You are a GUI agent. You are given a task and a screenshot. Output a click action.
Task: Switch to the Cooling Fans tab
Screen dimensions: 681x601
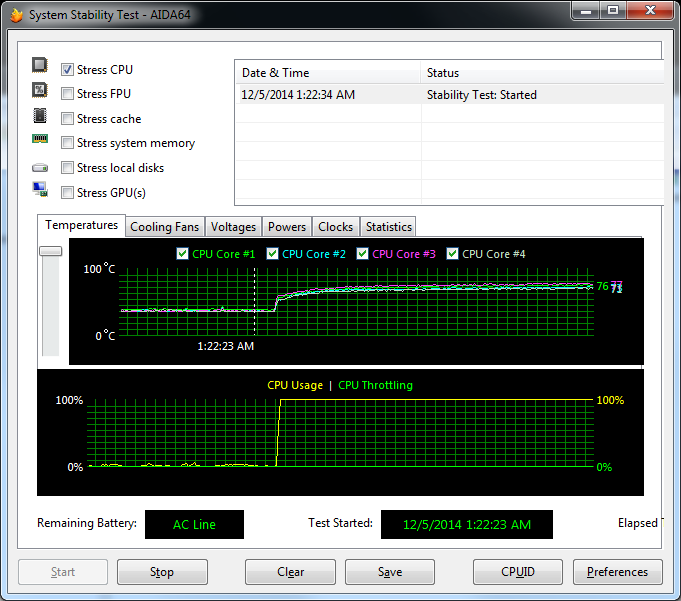point(165,227)
